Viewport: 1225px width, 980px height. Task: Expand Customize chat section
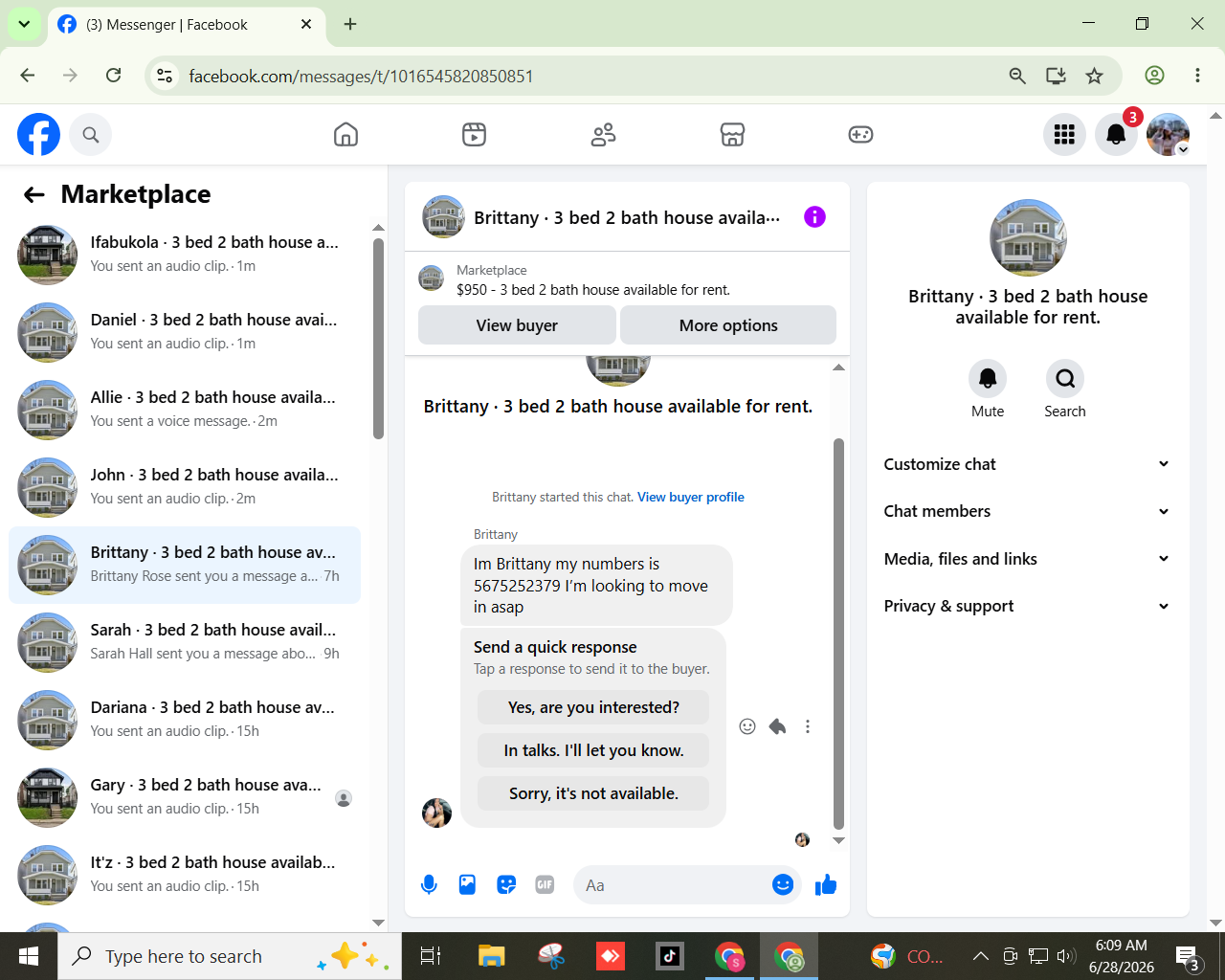click(1027, 464)
